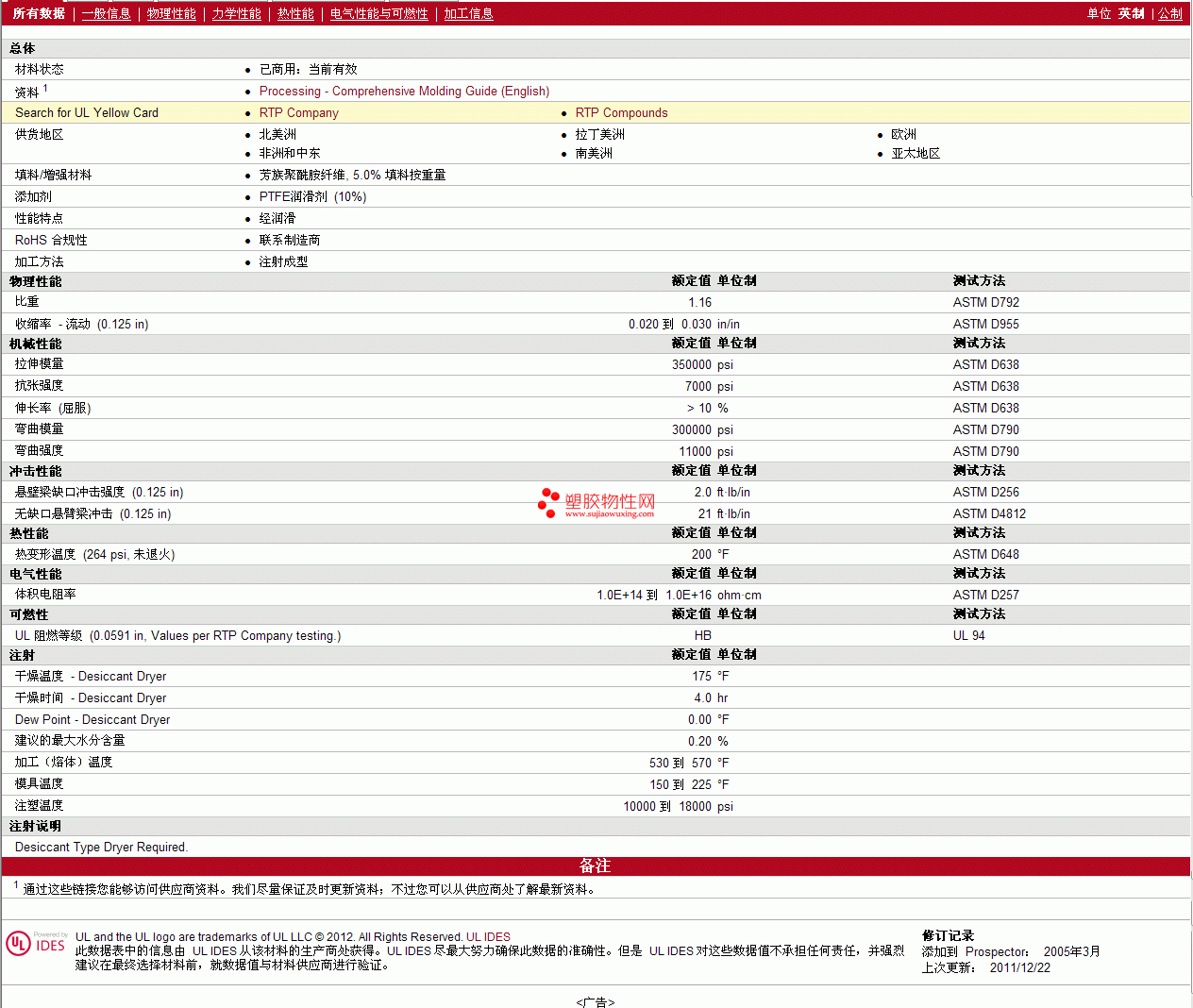Open Processing - Comprehensive Molding Guide link
1193x1008 pixels.
pyautogui.click(x=404, y=92)
